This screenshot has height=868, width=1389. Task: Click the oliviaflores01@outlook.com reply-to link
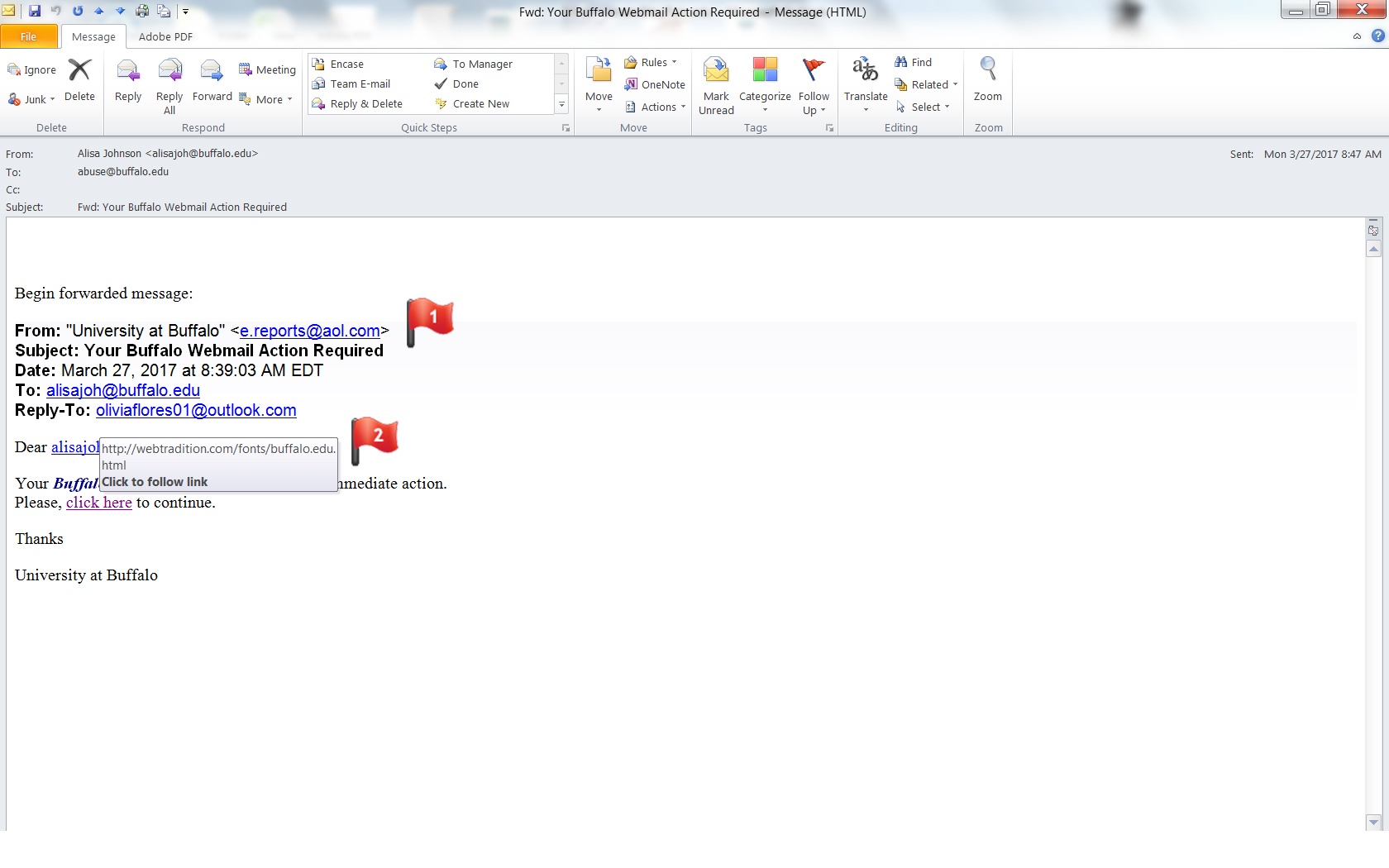[x=196, y=411]
